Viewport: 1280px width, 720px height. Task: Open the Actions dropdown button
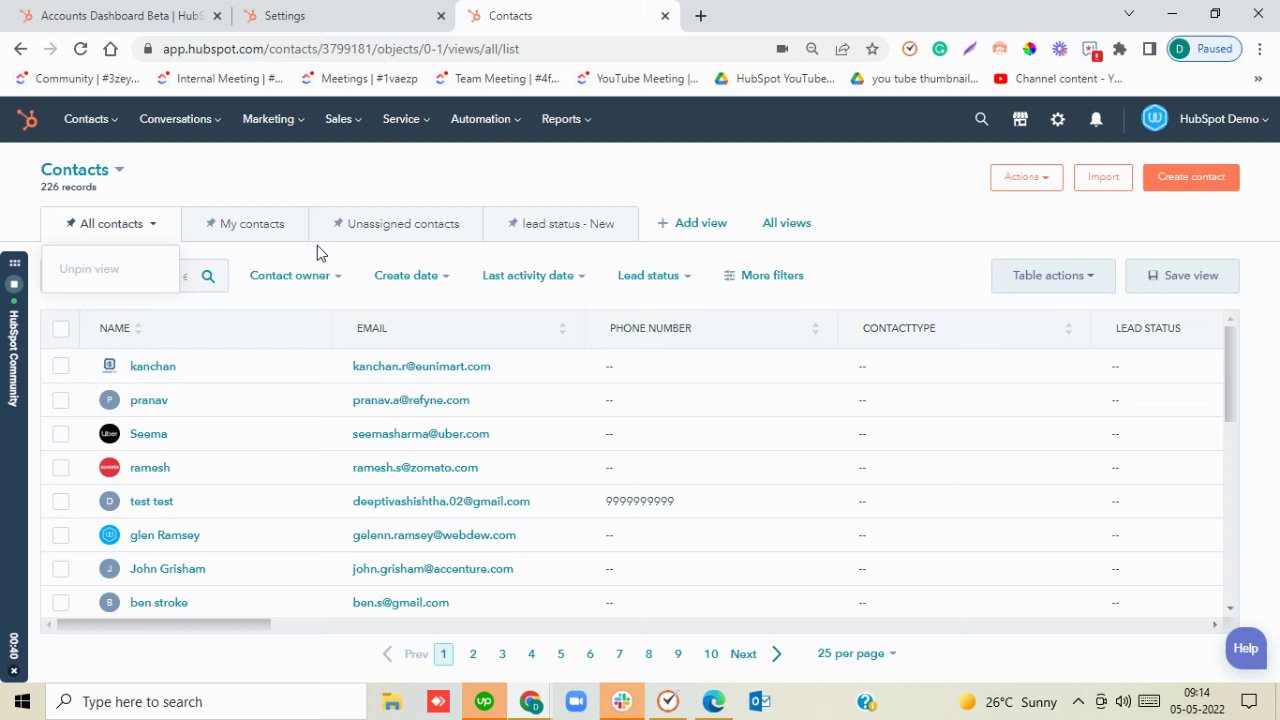pyautogui.click(x=1026, y=177)
